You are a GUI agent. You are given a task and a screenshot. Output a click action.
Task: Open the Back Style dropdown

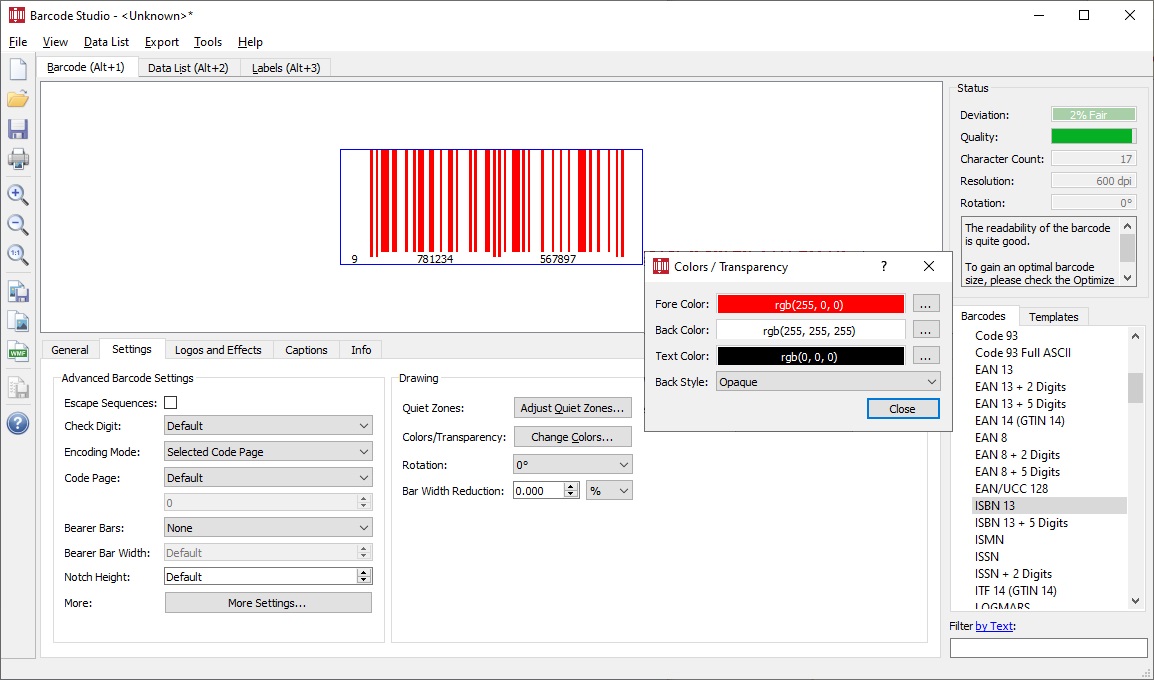pyautogui.click(x=828, y=382)
